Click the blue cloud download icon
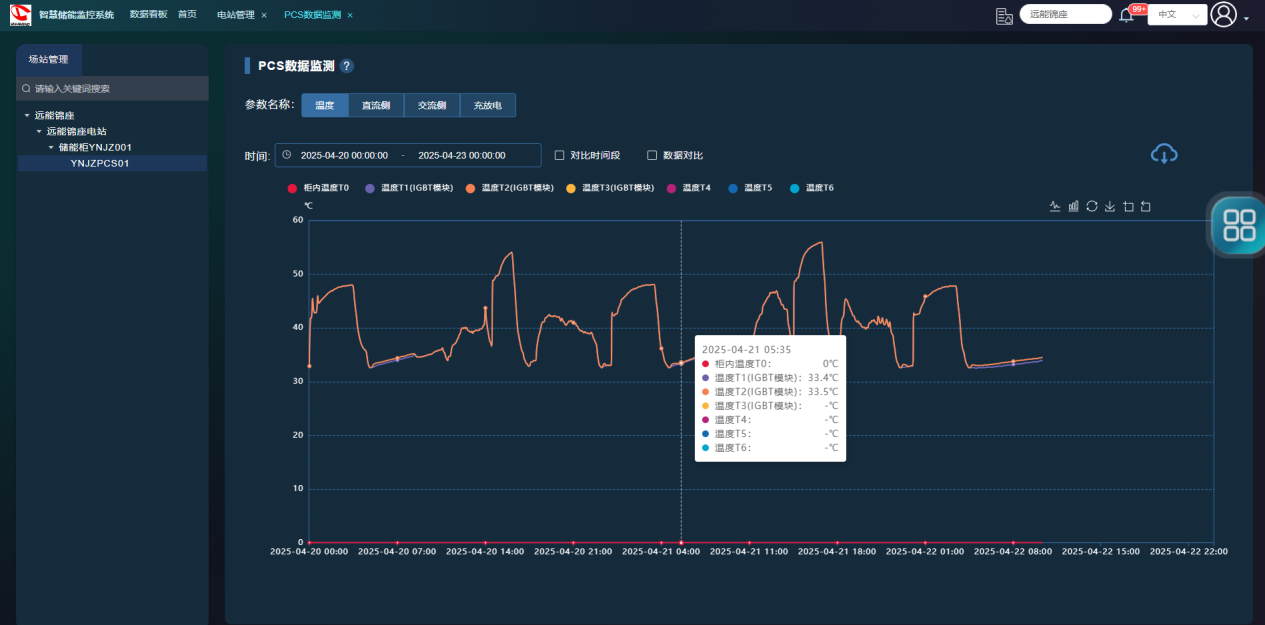 1164,154
